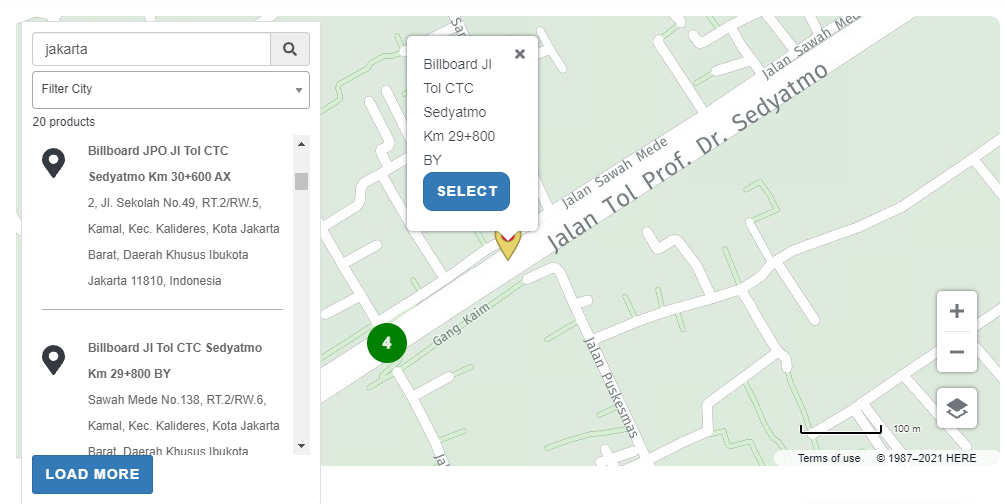The image size is (1005, 504).
Task: Click the LOAD MORE button
Action: pos(92,475)
